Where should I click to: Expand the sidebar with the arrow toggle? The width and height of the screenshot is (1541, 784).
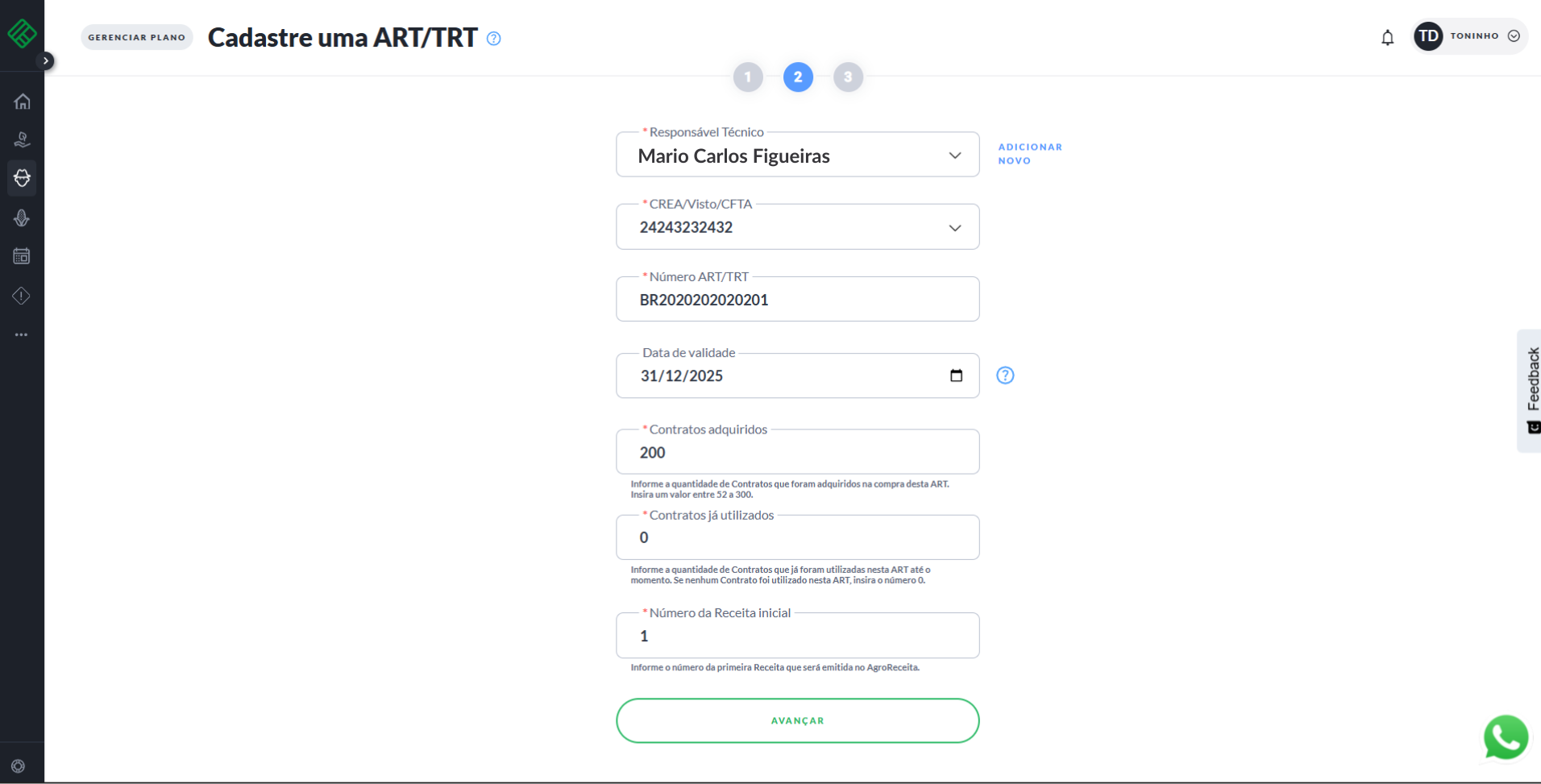pos(46,60)
